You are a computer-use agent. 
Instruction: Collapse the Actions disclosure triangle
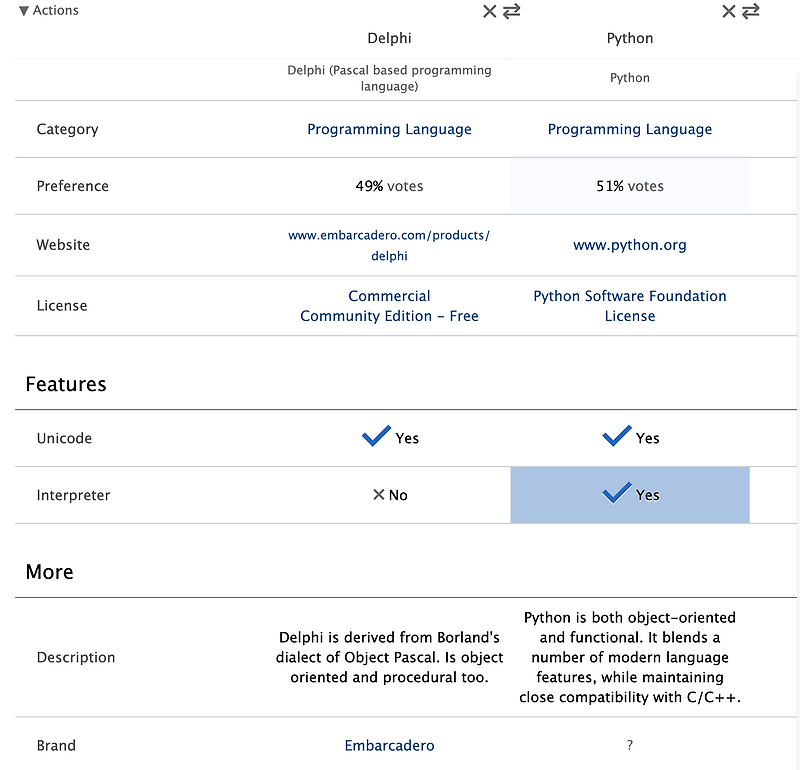pos(23,11)
